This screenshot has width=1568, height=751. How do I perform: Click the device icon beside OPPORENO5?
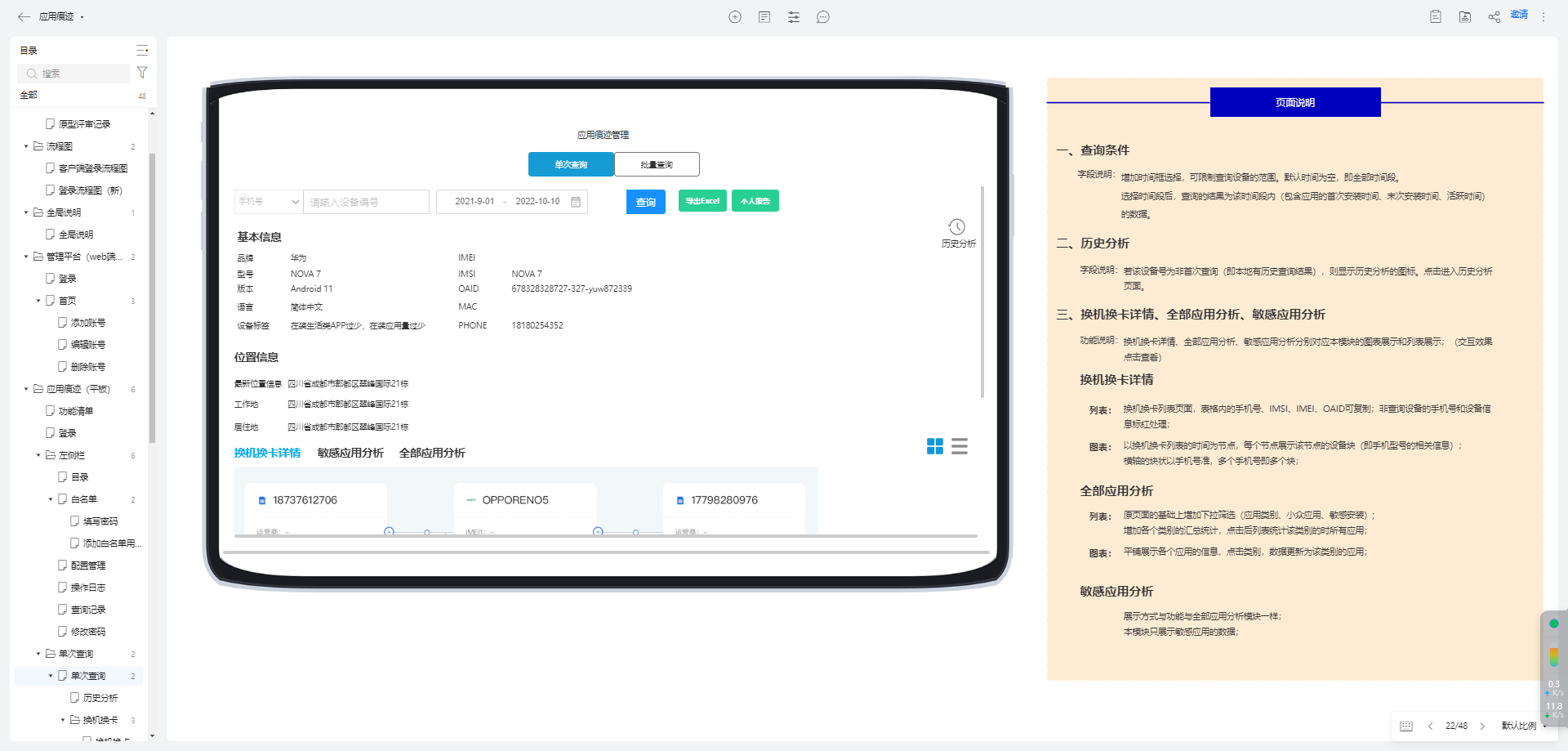coord(471,500)
